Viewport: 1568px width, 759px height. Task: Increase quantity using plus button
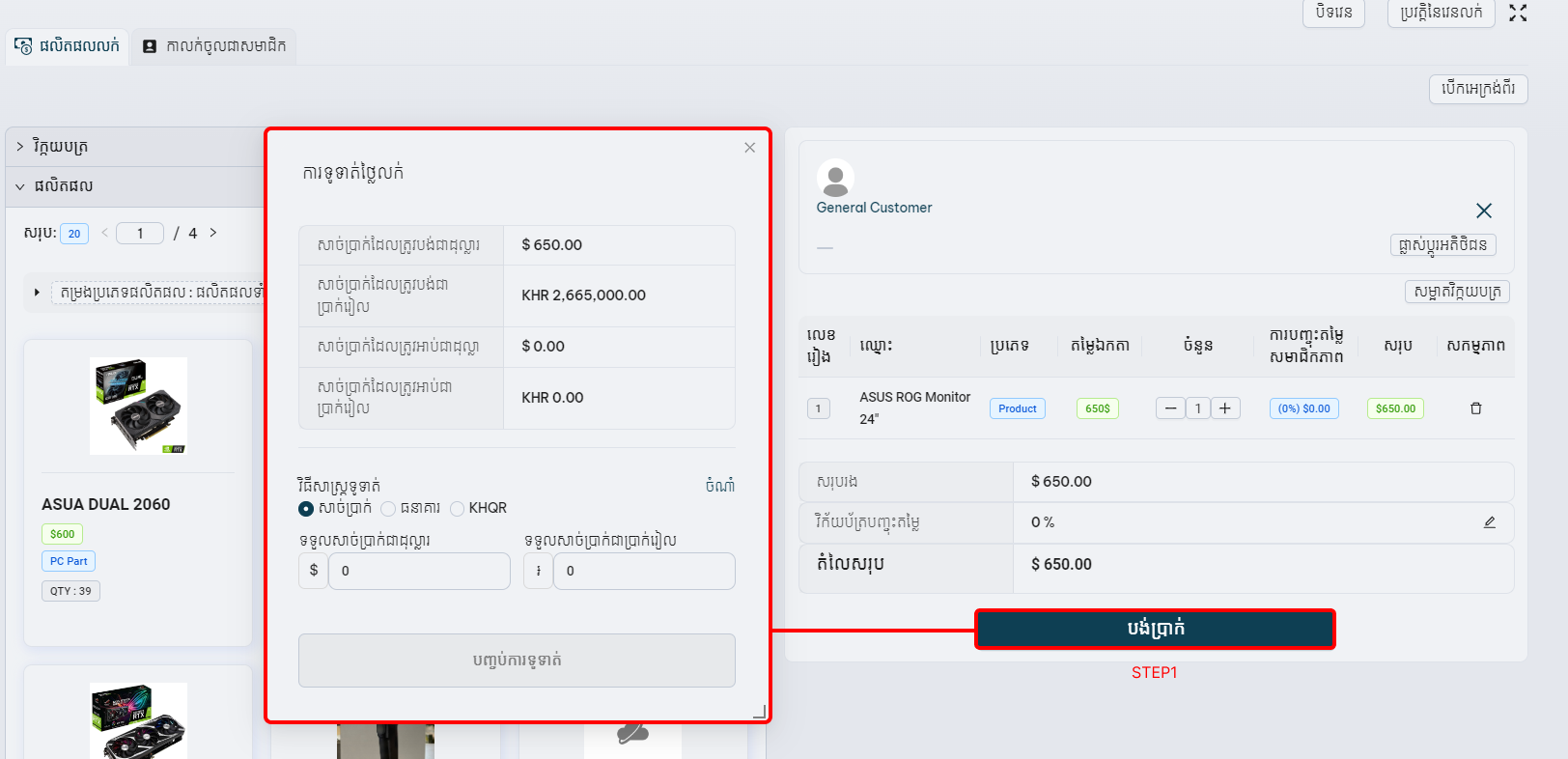coord(1224,408)
